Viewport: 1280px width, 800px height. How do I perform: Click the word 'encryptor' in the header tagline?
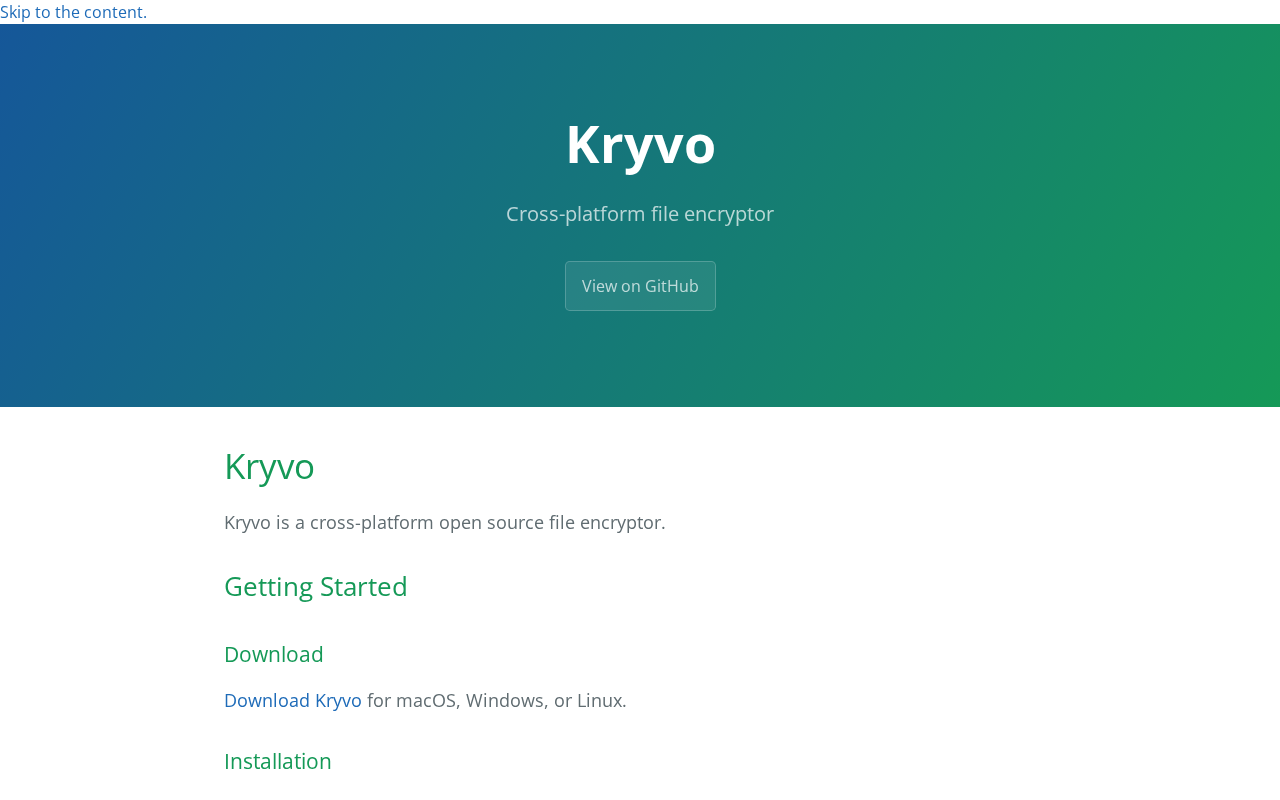pos(729,214)
